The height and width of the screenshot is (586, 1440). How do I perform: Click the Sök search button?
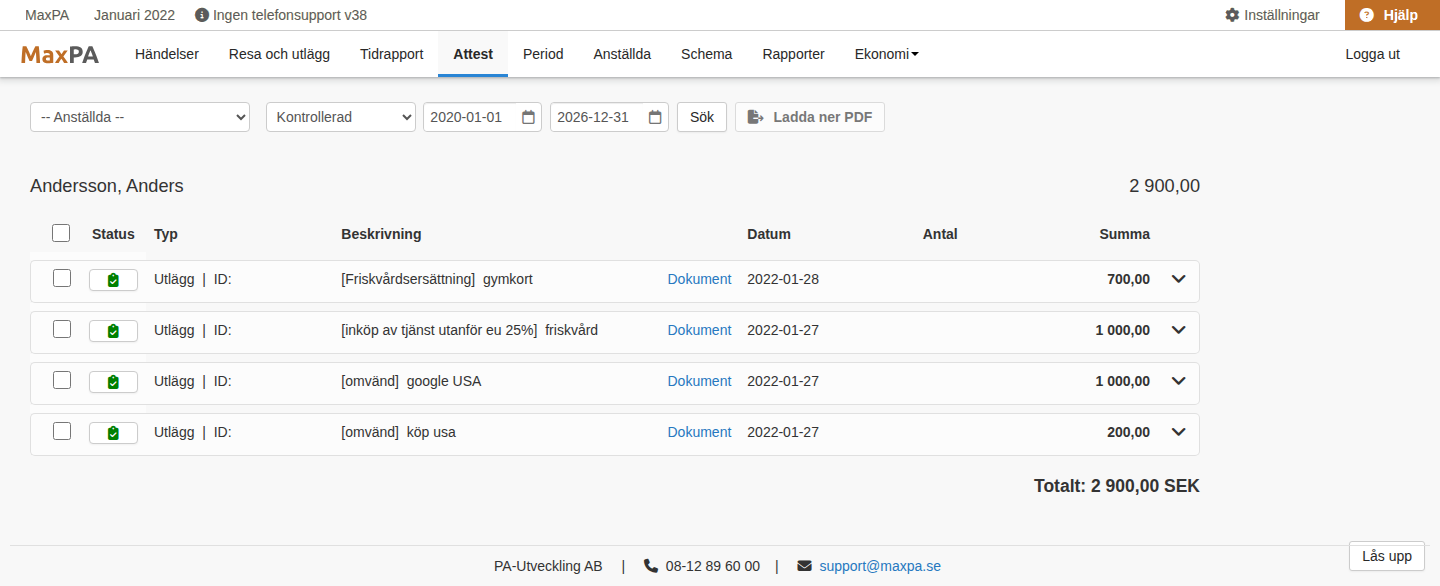click(x=702, y=117)
